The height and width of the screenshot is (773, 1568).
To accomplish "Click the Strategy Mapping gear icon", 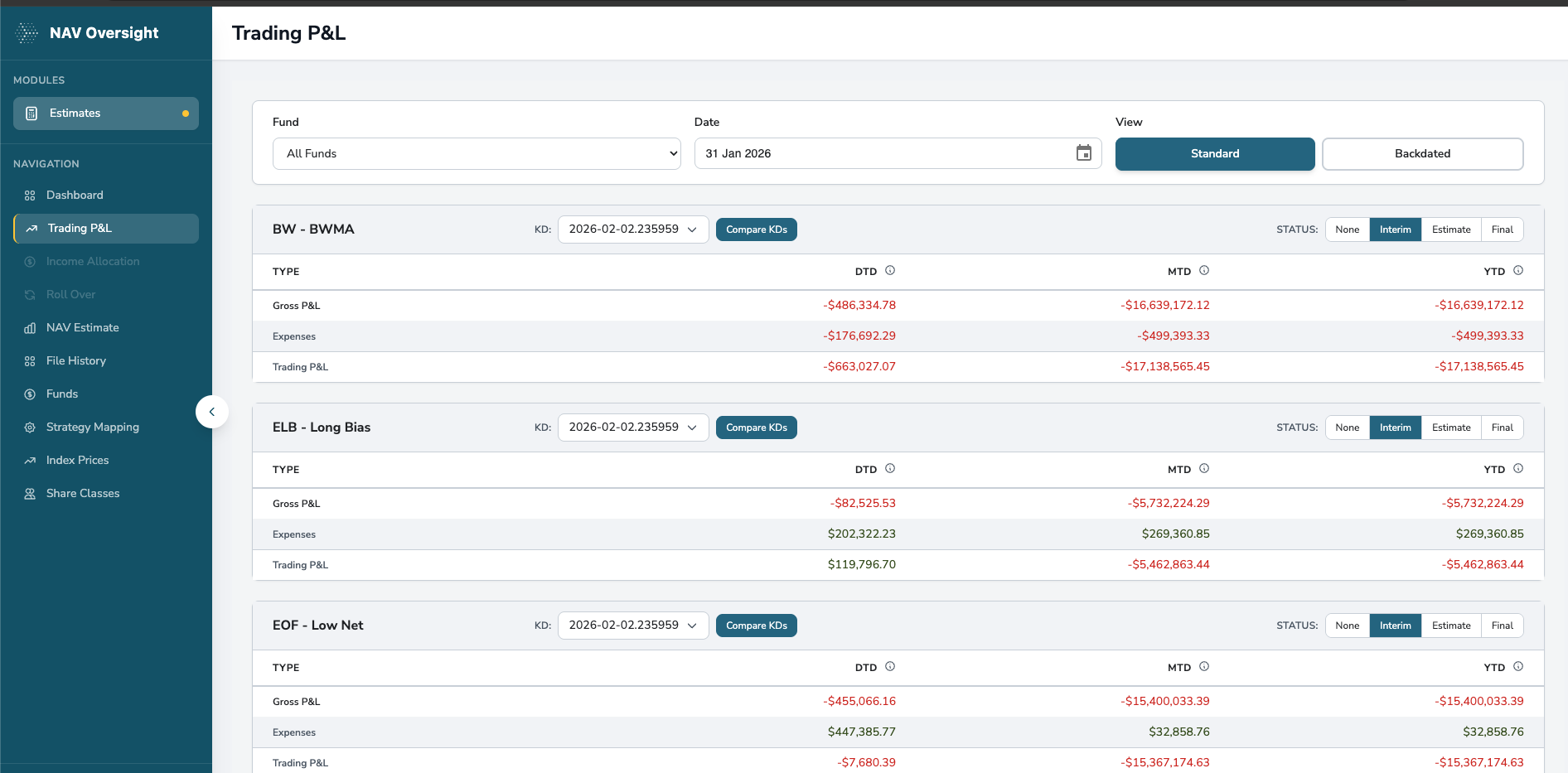I will 30,428.
